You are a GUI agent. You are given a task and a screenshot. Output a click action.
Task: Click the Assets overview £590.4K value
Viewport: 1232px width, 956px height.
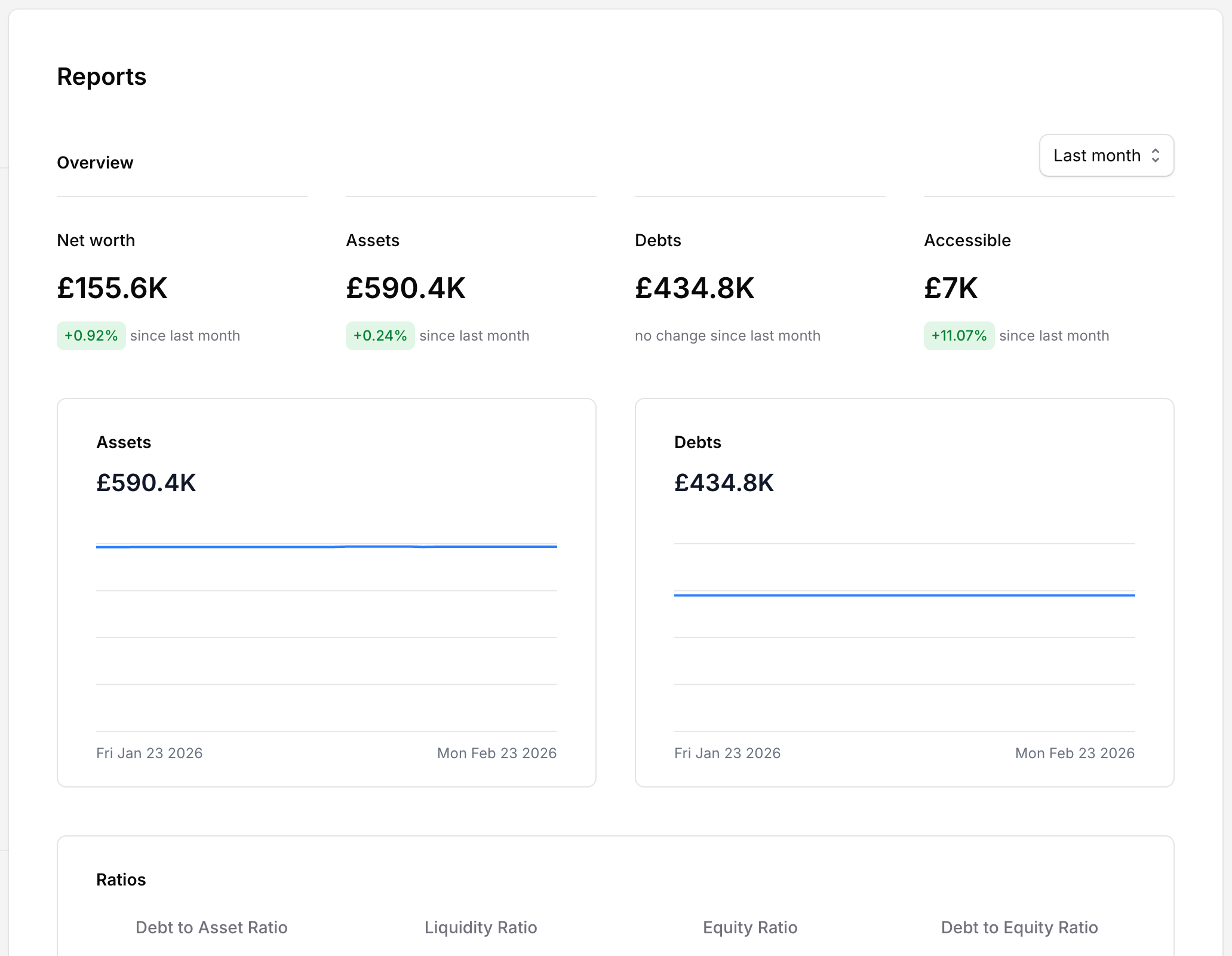point(405,288)
